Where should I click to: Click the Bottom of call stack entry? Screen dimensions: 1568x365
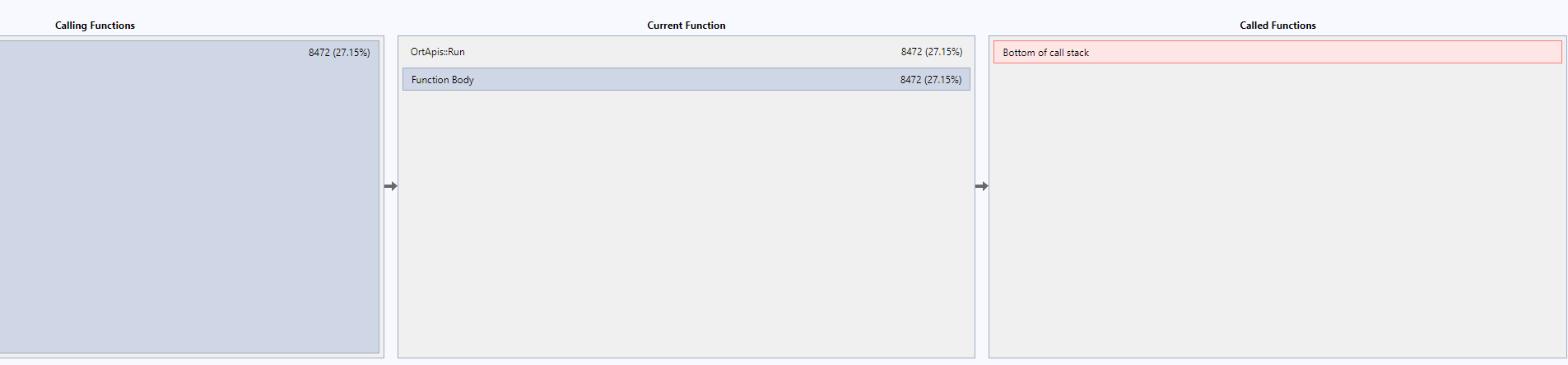pos(1277,52)
